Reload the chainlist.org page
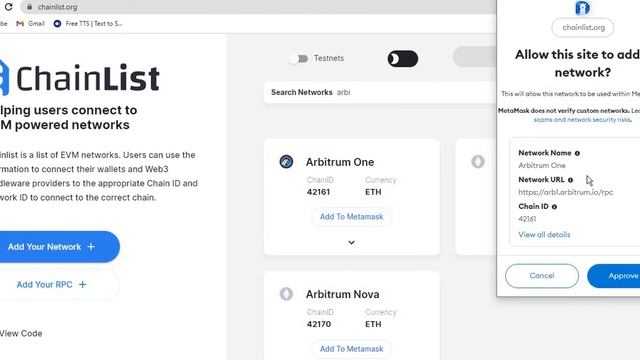This screenshot has height=360, width=640. pos(8,7)
